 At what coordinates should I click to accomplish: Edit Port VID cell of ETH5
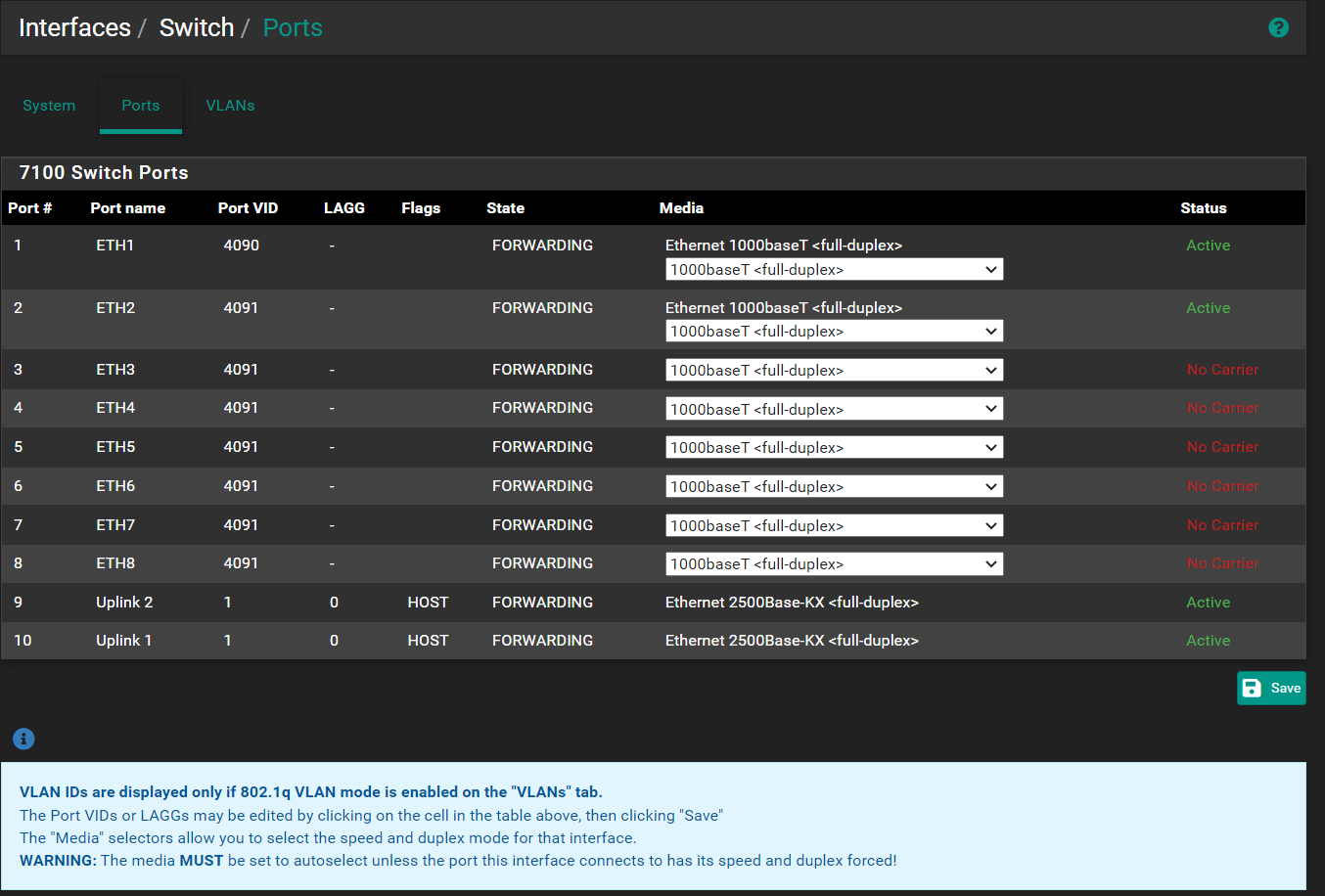tap(242, 447)
